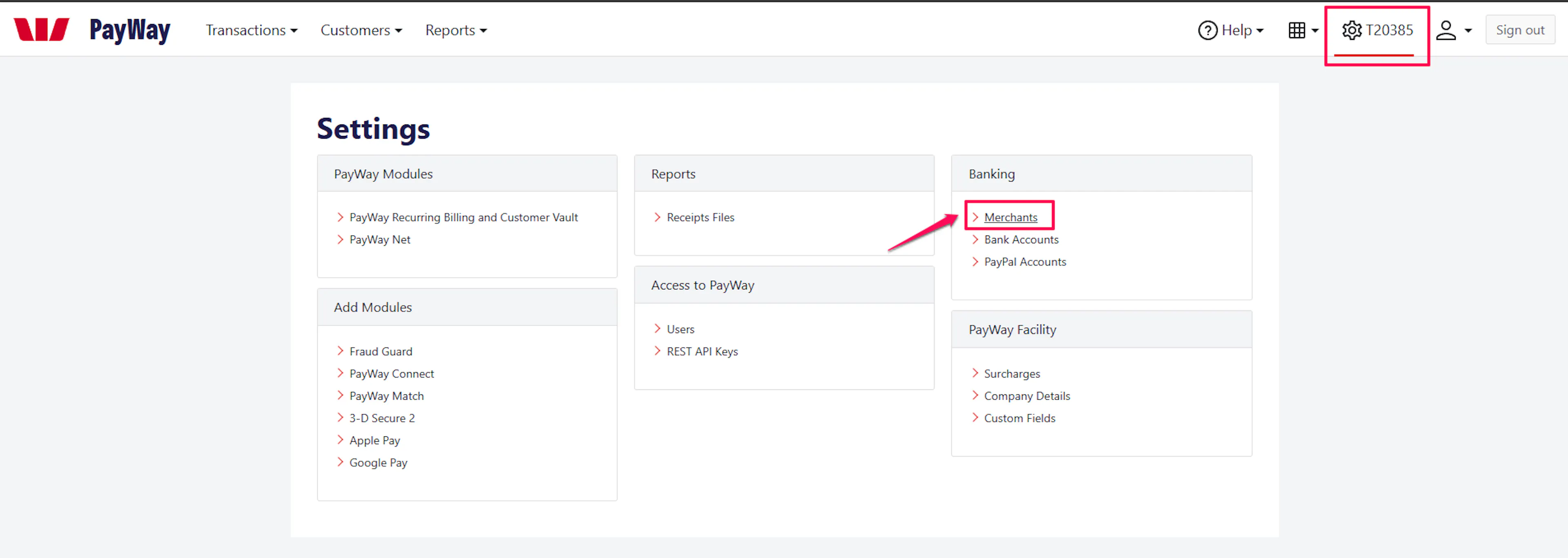Viewport: 1568px width, 558px height.
Task: Open the Company Details link
Action: (1027, 396)
